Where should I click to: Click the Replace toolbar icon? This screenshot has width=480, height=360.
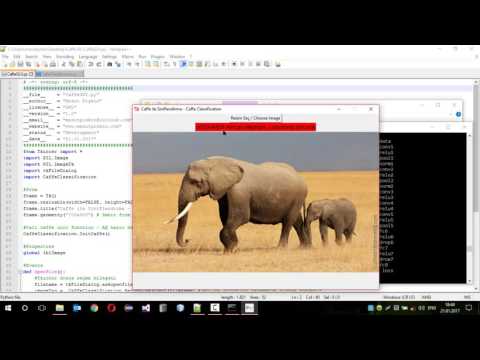click(x=118, y=64)
